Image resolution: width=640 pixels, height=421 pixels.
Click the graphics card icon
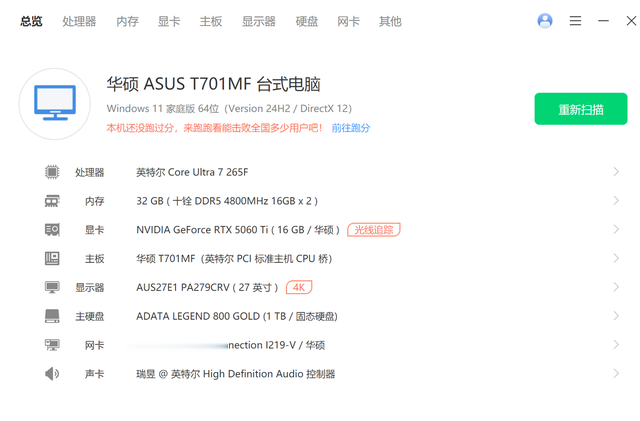click(x=52, y=229)
